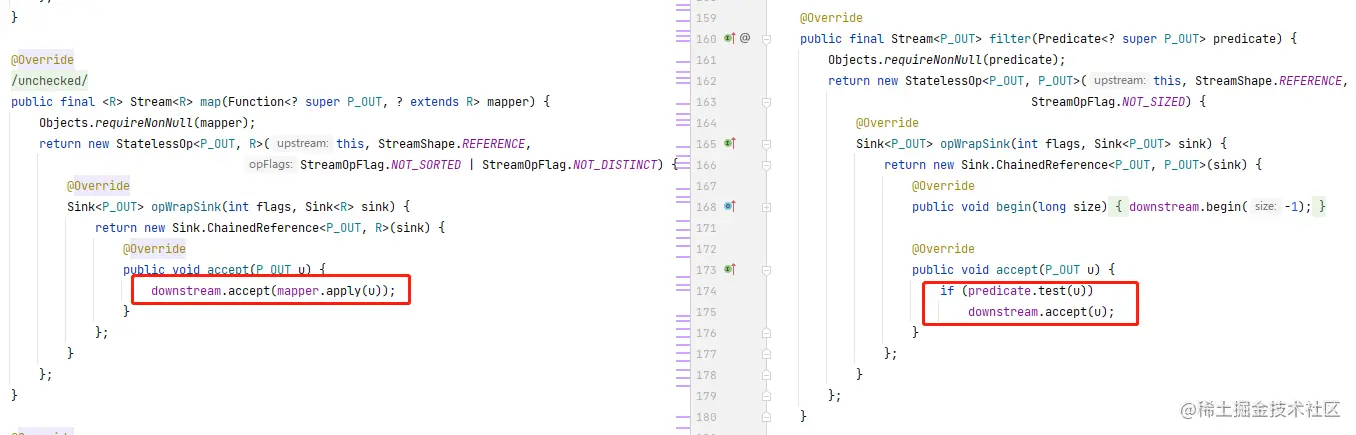Viewport: 1356px width, 435px height.
Task: Click line number 167
Action: pos(706,186)
